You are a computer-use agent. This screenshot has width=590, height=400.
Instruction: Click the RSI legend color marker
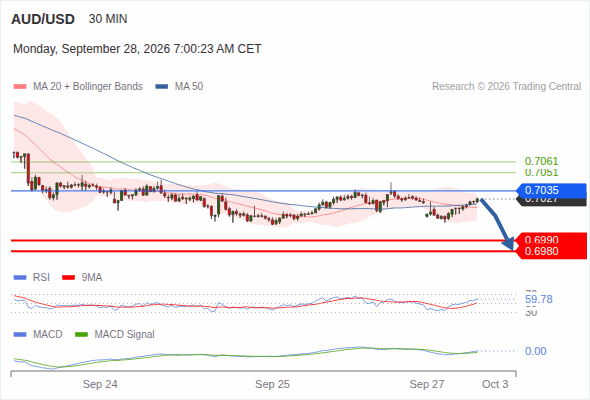[20, 278]
